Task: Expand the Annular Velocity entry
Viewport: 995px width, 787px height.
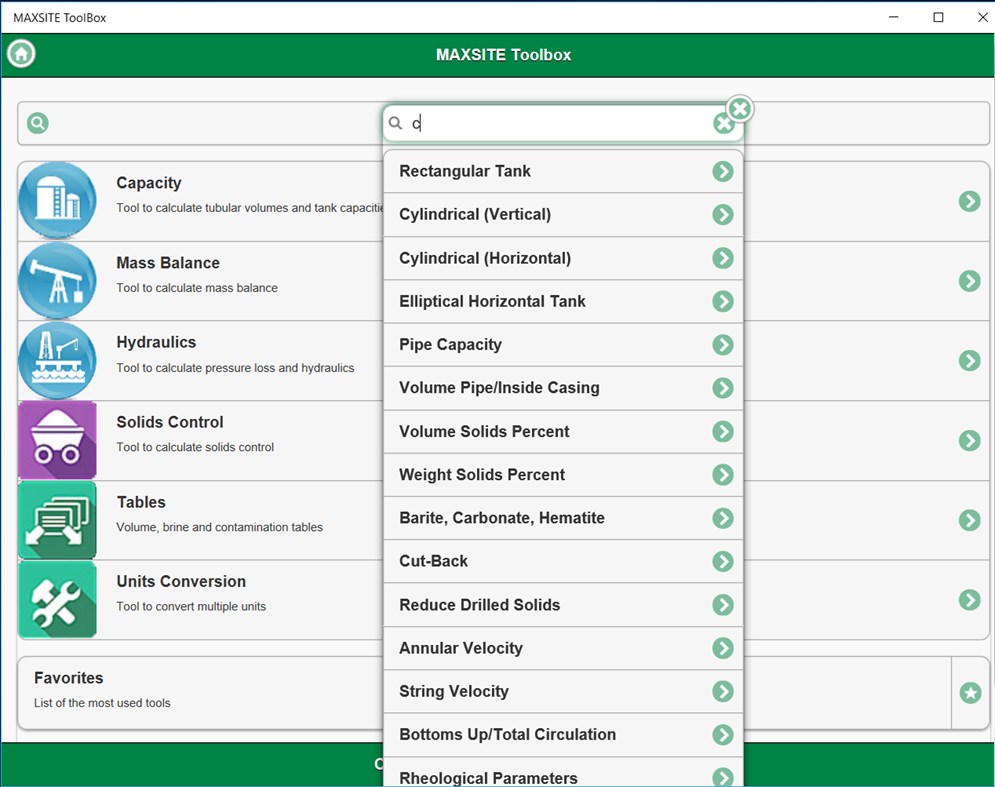Action: pyautogui.click(x=722, y=648)
